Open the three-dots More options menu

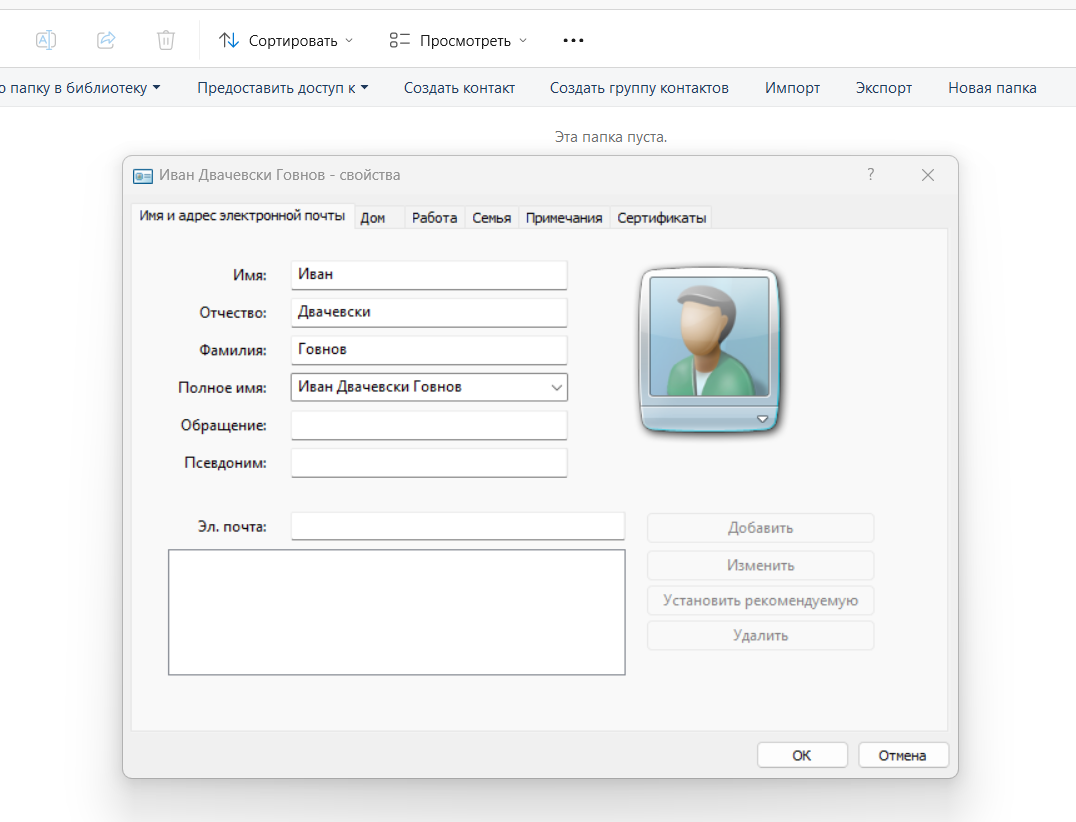pyautogui.click(x=573, y=41)
